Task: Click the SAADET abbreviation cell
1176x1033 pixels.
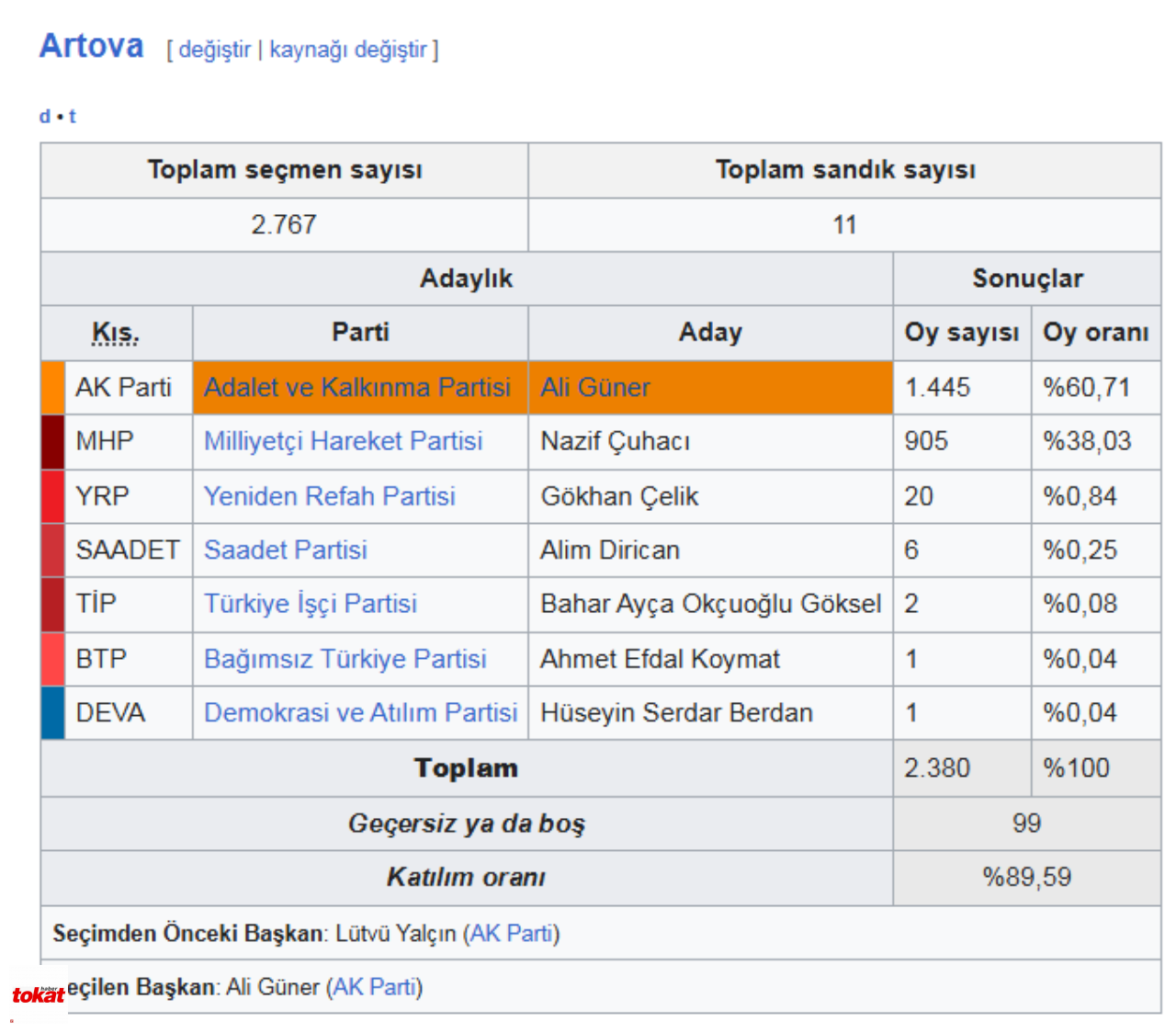Action: click(x=128, y=550)
